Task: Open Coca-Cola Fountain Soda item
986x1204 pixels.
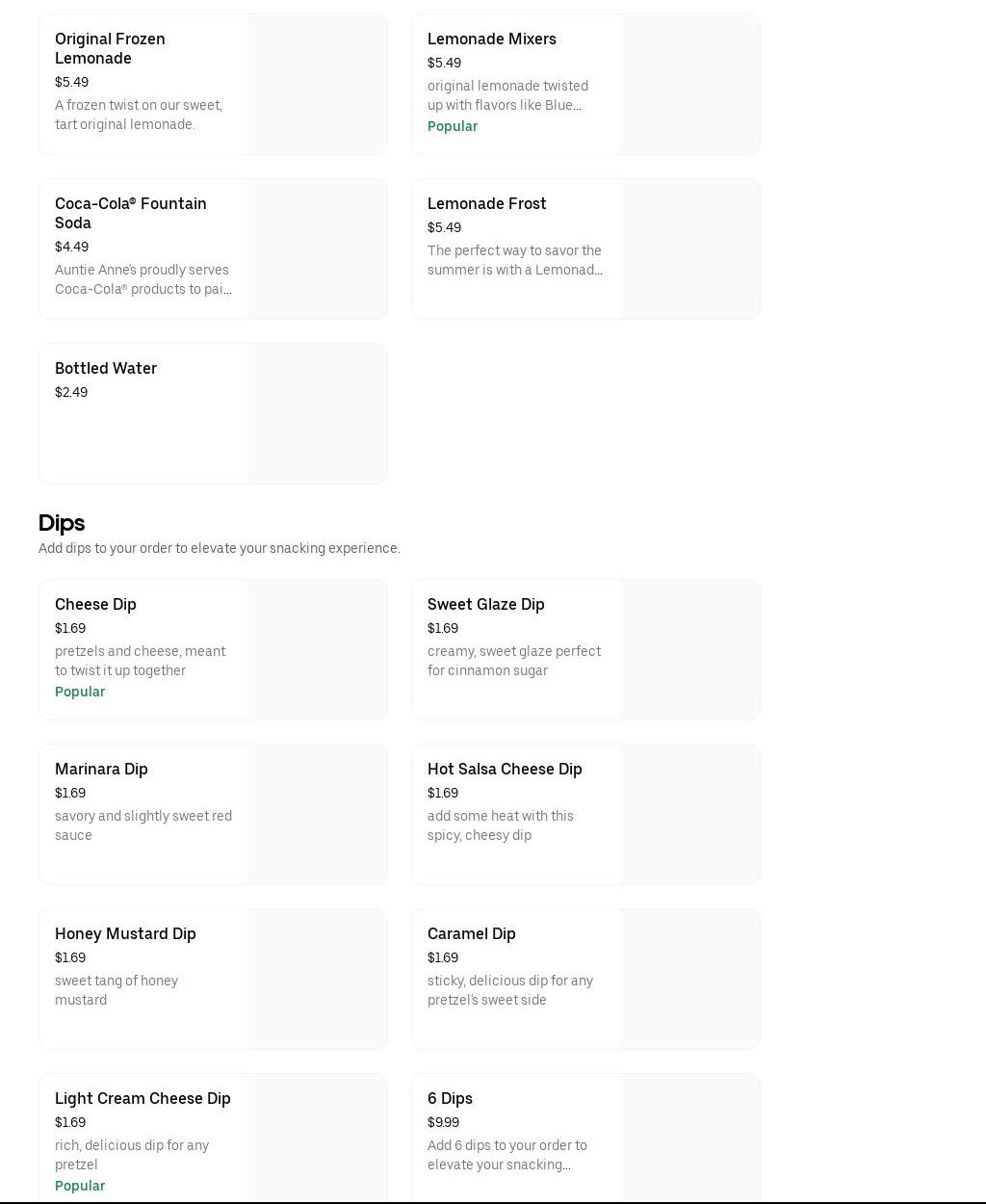Action: pos(130,213)
